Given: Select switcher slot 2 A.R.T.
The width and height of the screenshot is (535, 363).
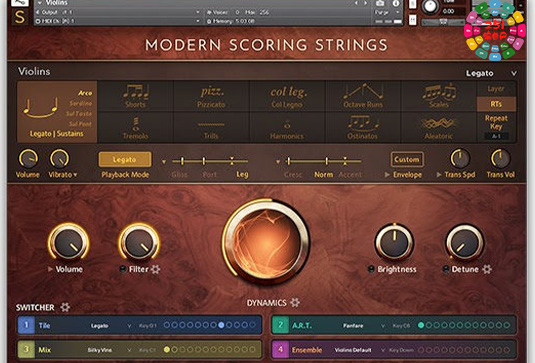Looking at the screenshot, I should pyautogui.click(x=280, y=325).
